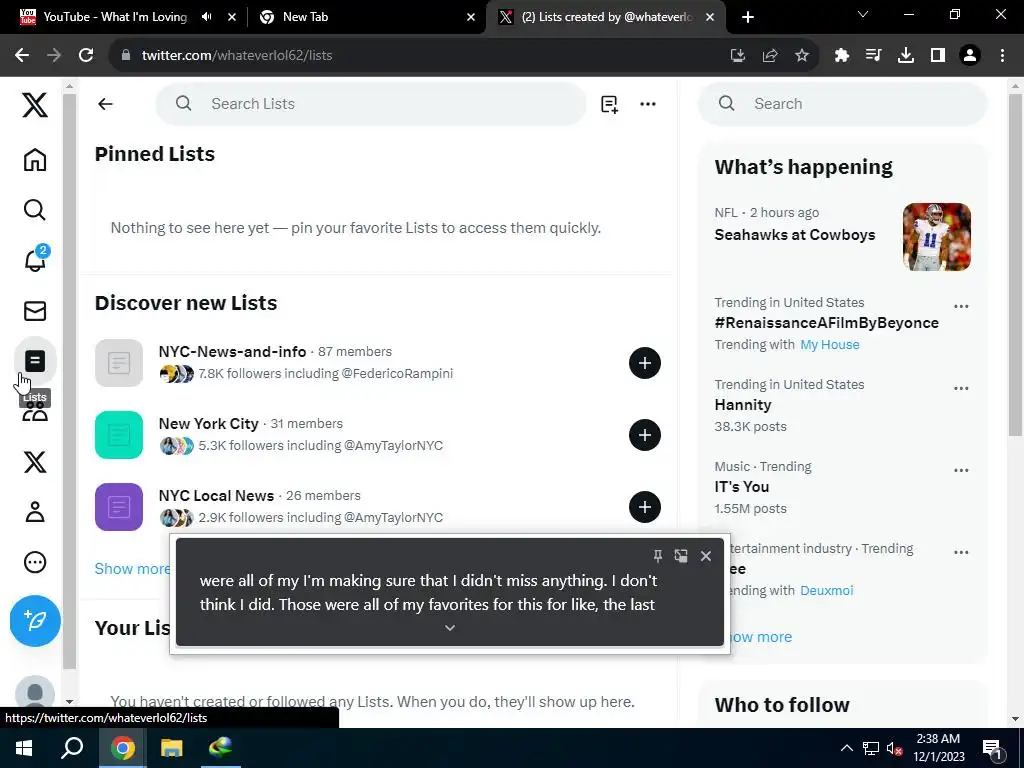Follow the NYC-News-and-info list plus button
This screenshot has height=768, width=1024.
(x=645, y=363)
